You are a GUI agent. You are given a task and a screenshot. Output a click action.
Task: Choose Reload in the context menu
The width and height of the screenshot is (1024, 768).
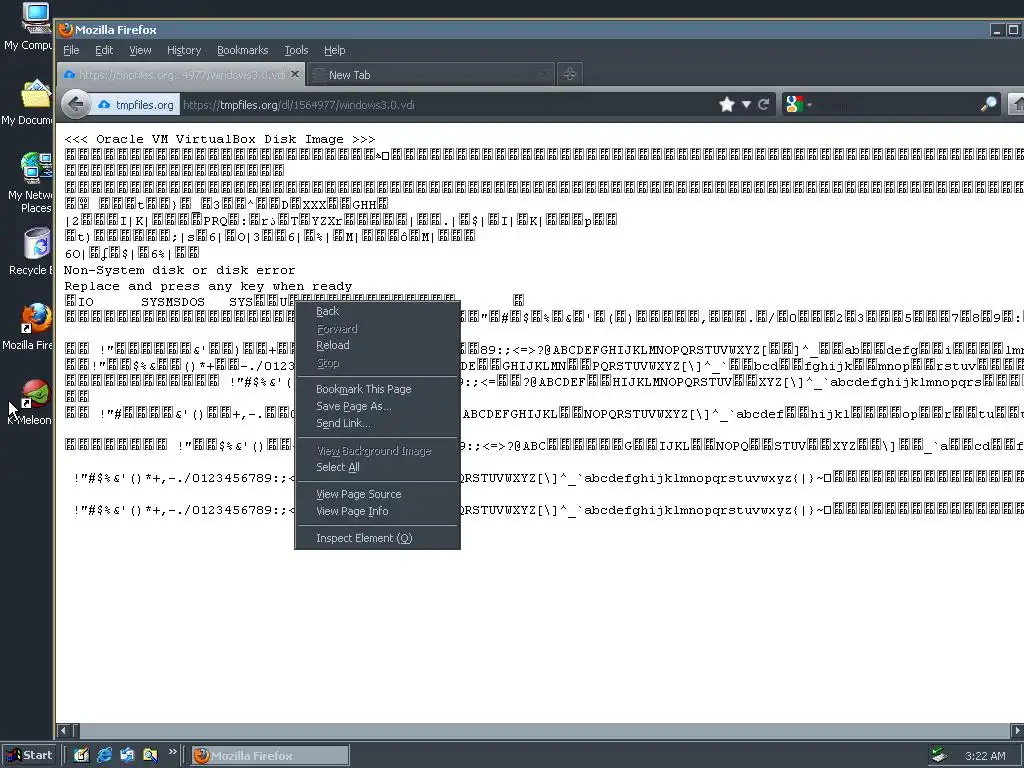click(x=377, y=345)
